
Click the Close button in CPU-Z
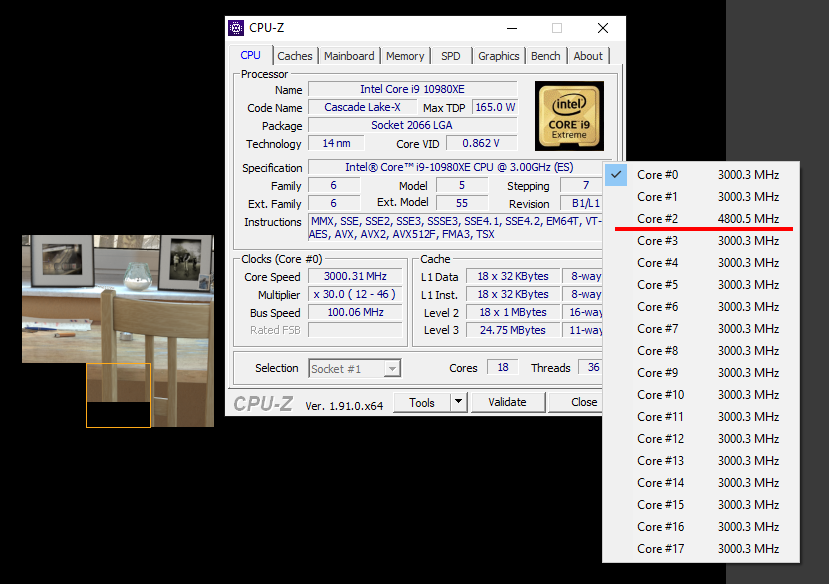(576, 403)
